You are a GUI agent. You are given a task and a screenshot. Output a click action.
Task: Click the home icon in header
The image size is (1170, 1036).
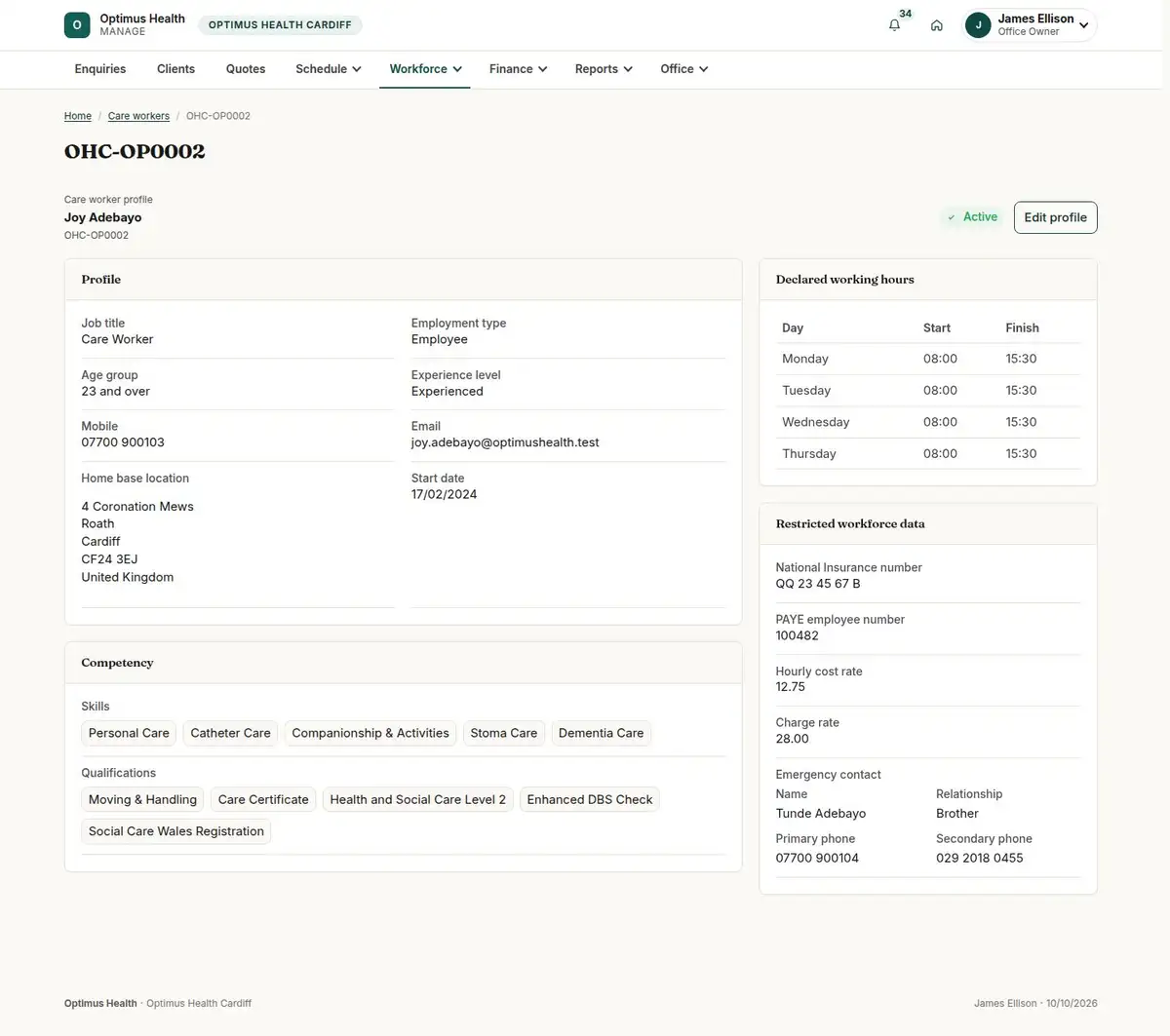[936, 25]
